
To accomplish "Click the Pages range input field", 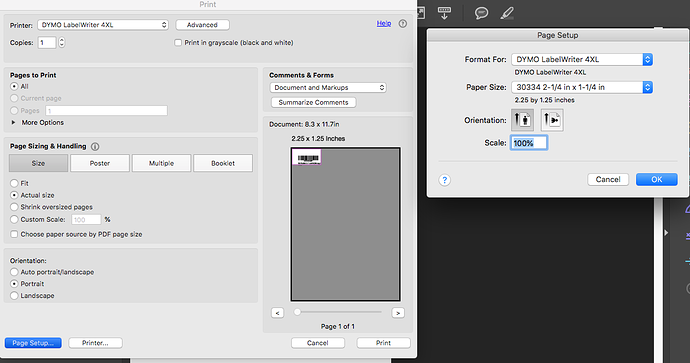I will (106, 110).
